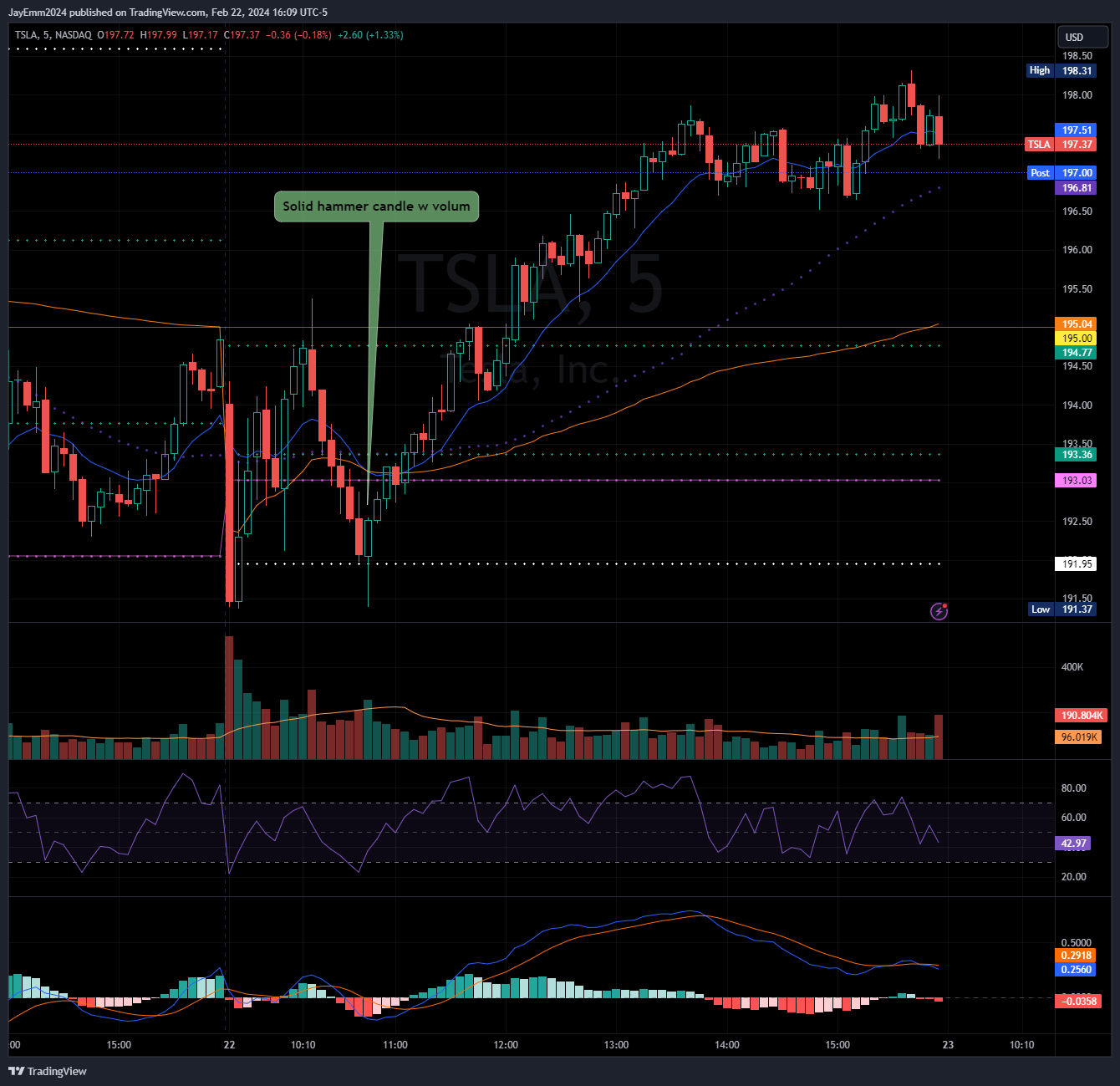Viewport: 1120px width, 1086px height.
Task: Click the blue MACD 0.2560 label
Action: (x=1077, y=970)
